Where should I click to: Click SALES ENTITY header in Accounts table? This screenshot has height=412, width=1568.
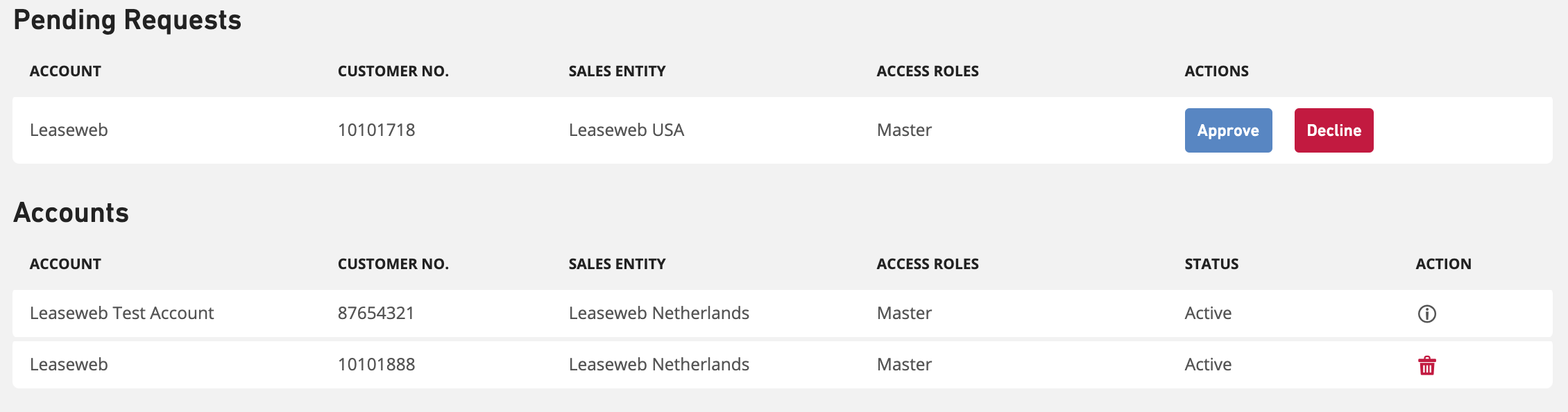(x=617, y=264)
